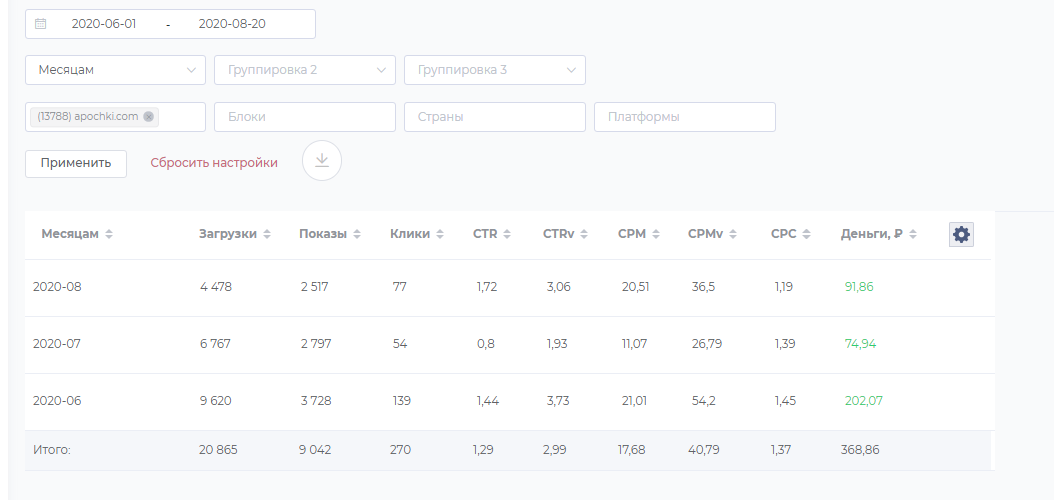
Task: Focus the Блоки filter field
Action: coord(305,117)
